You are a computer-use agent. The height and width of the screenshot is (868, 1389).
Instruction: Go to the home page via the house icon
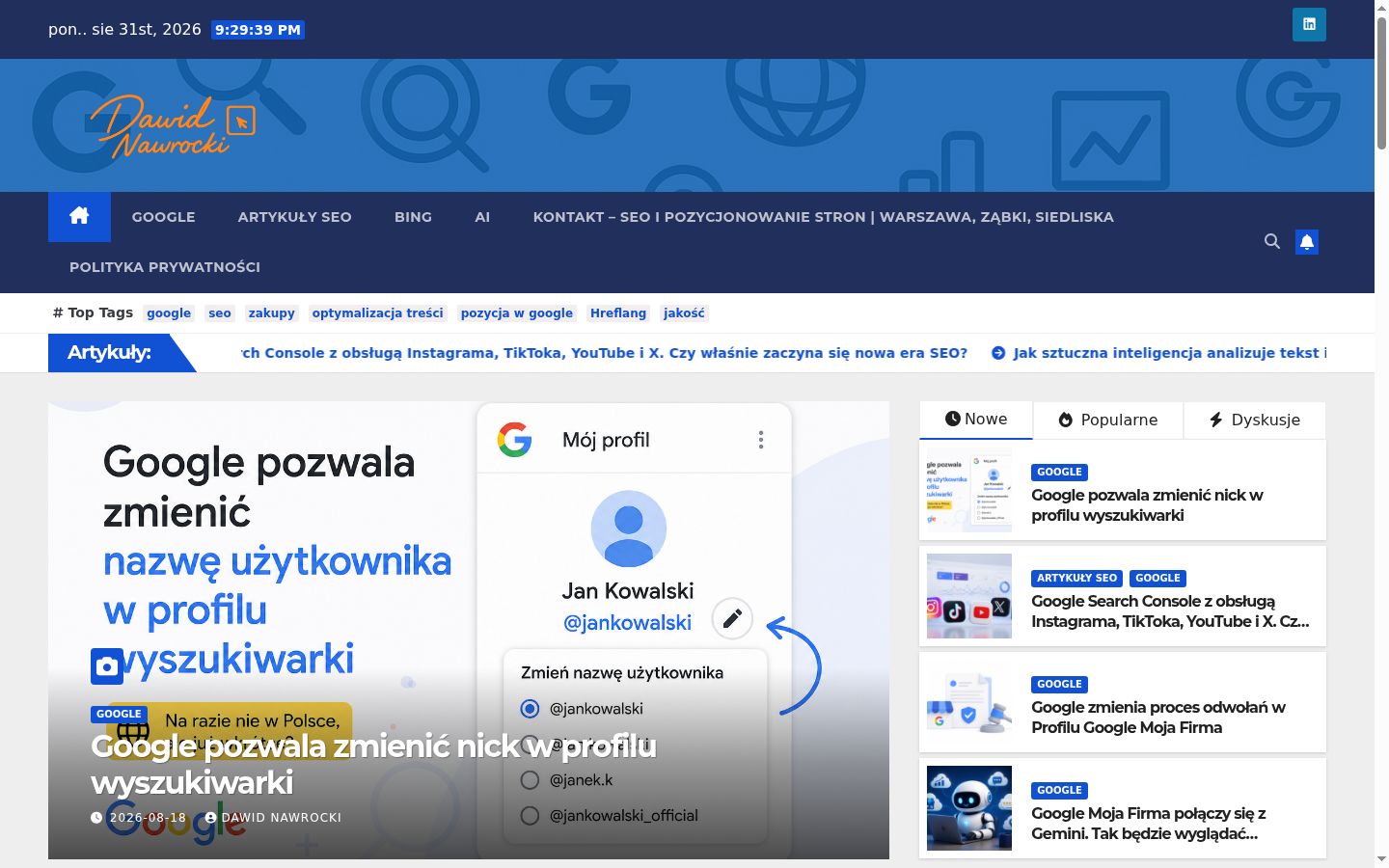79,216
